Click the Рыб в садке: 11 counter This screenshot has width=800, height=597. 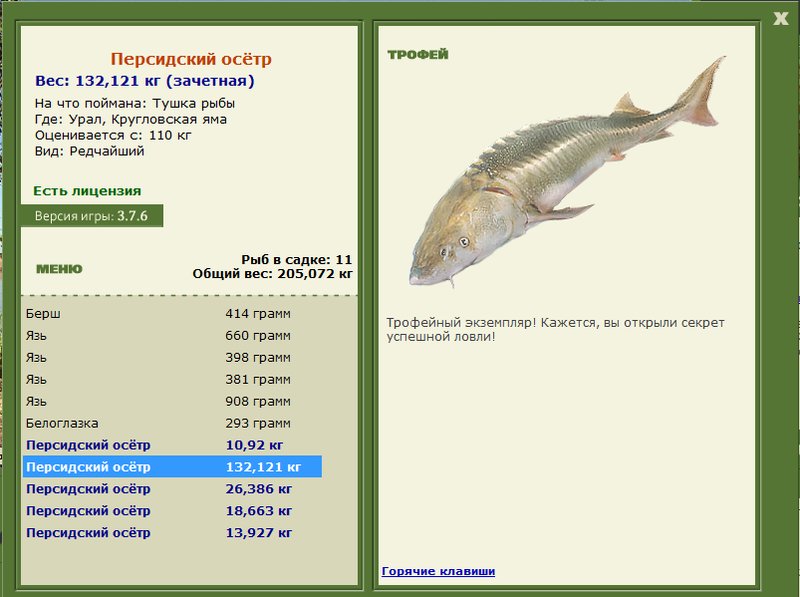point(296,260)
